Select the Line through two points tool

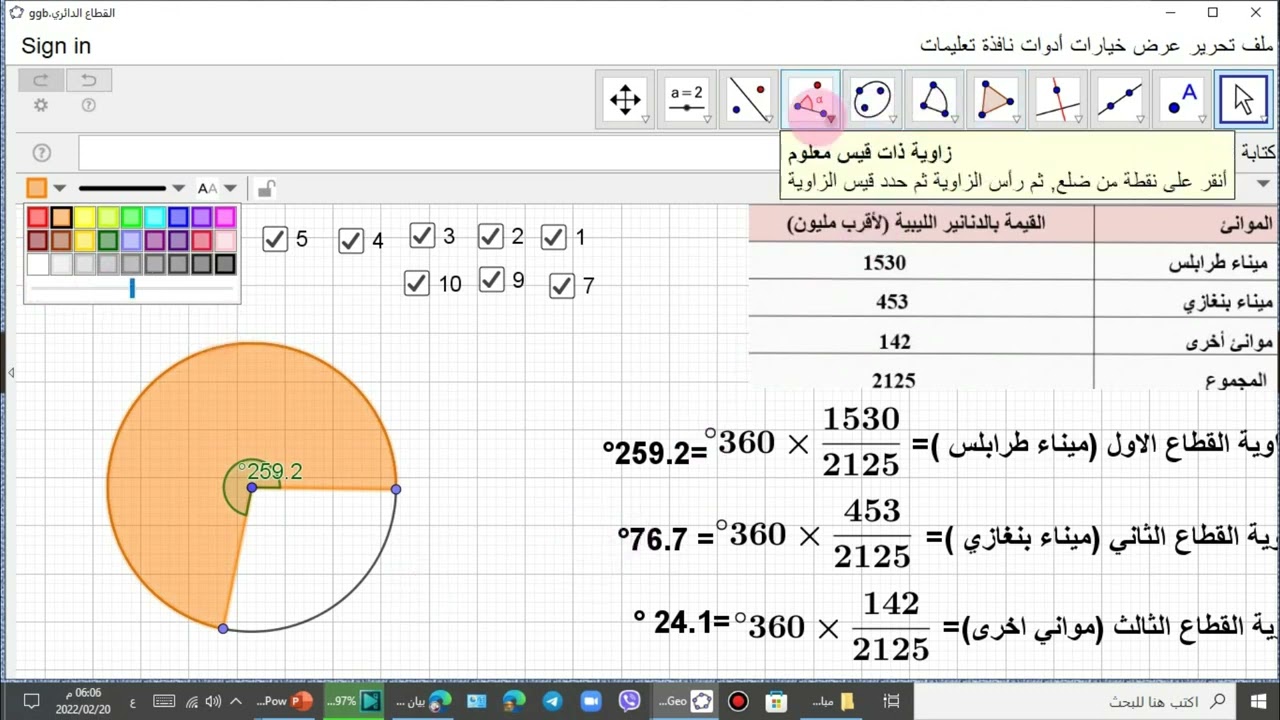coord(1119,99)
